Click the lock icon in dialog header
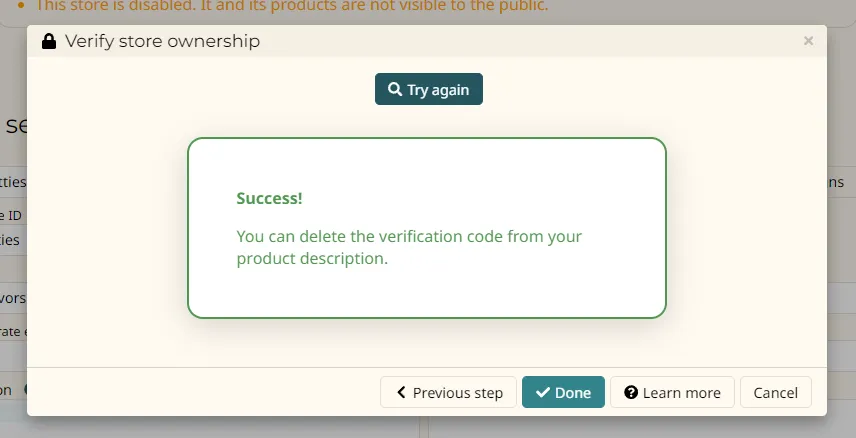 tap(48, 42)
